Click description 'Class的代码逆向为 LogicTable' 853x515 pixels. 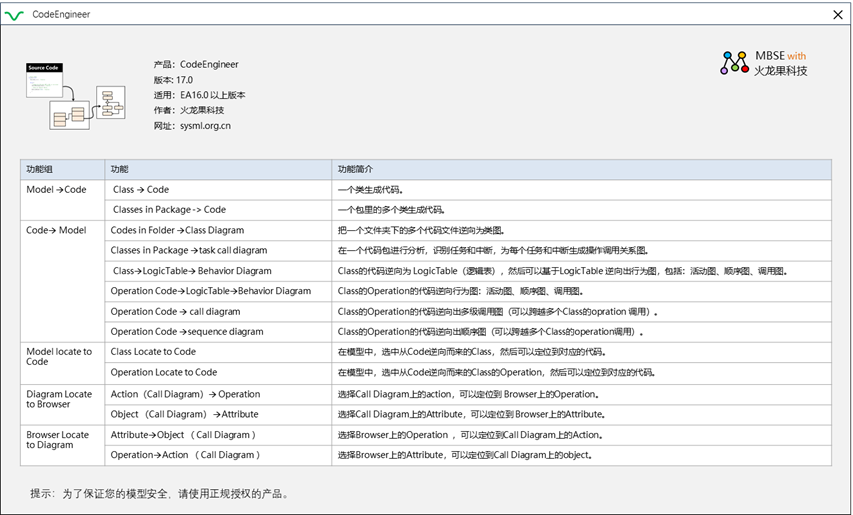click(x=563, y=271)
